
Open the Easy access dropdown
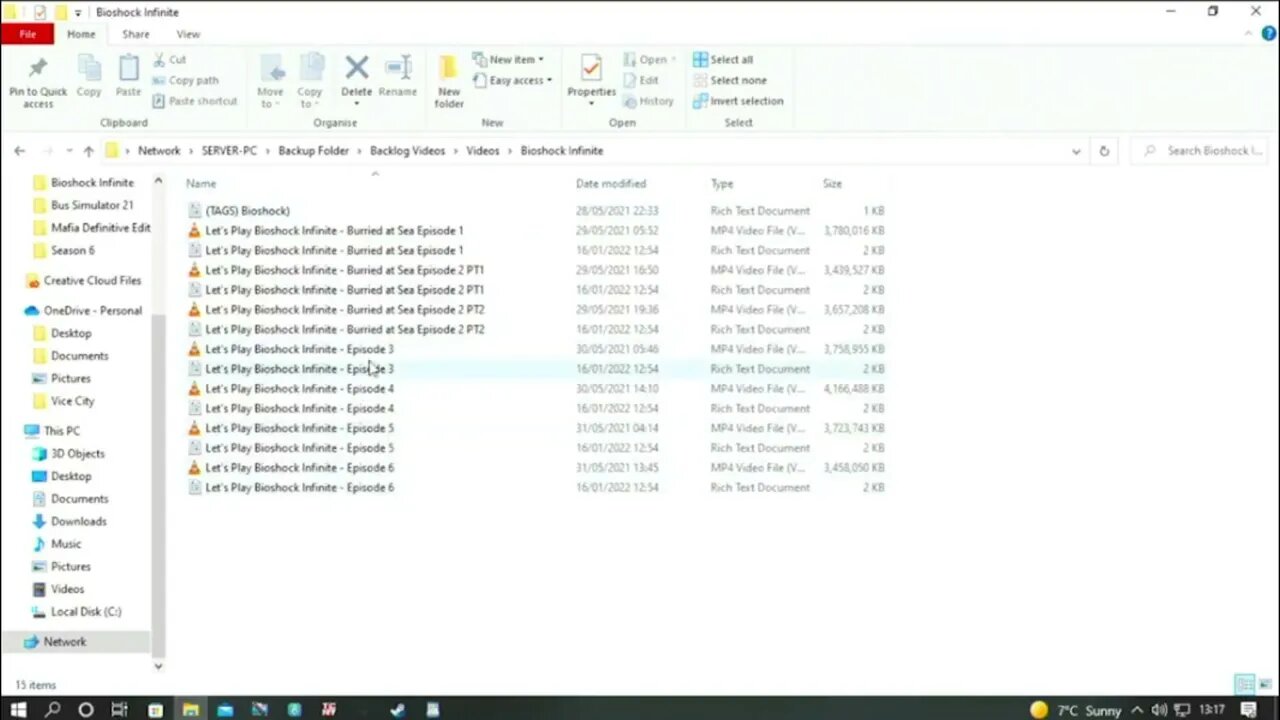512,80
